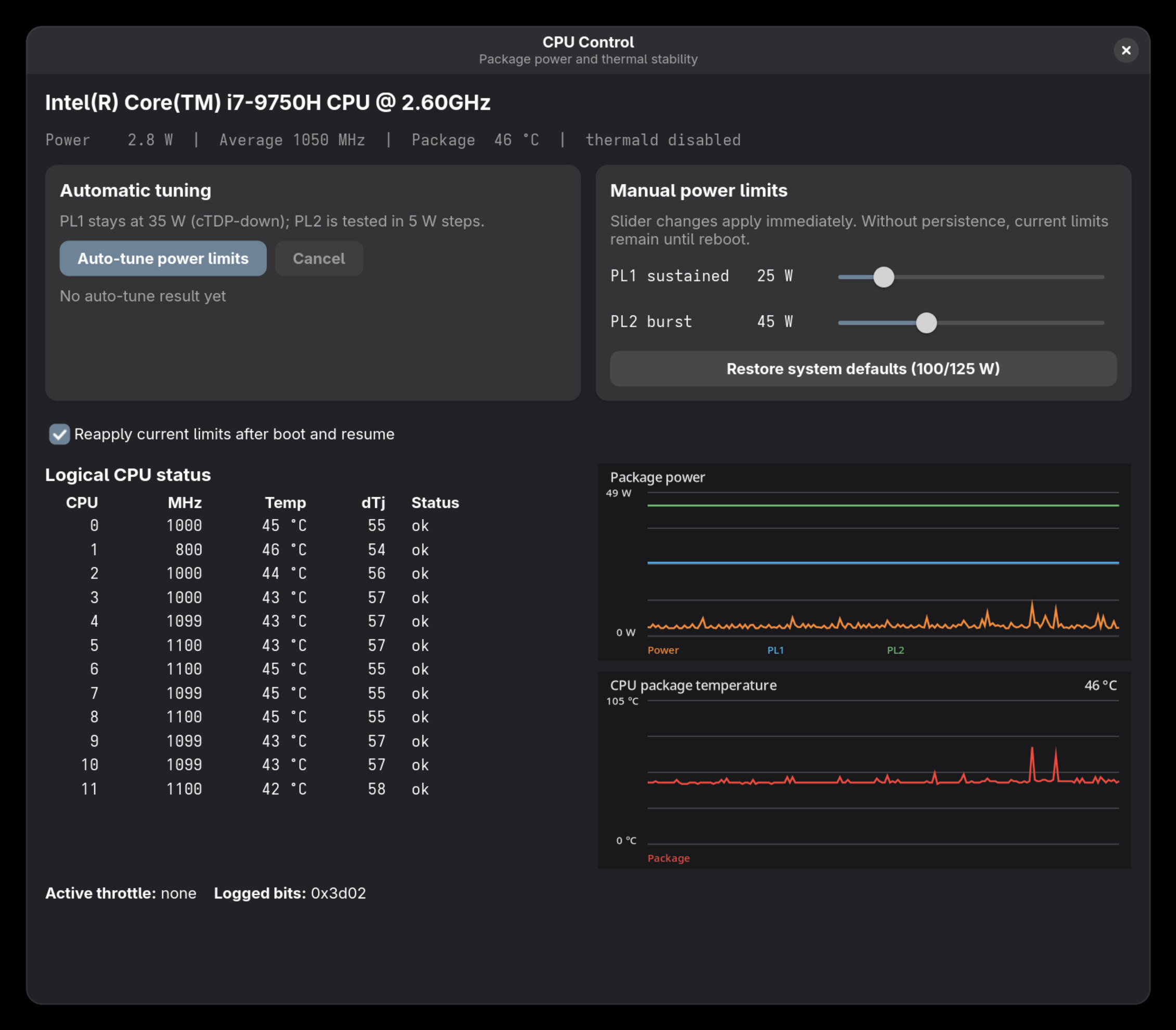
Task: Click the '105 °C' axis label
Action: click(x=622, y=701)
